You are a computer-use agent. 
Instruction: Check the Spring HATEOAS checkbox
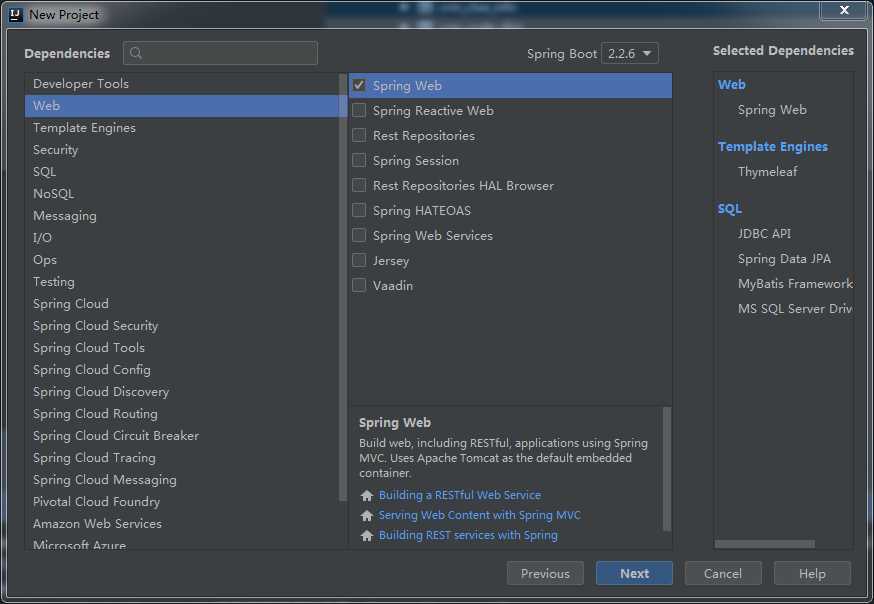(x=359, y=210)
